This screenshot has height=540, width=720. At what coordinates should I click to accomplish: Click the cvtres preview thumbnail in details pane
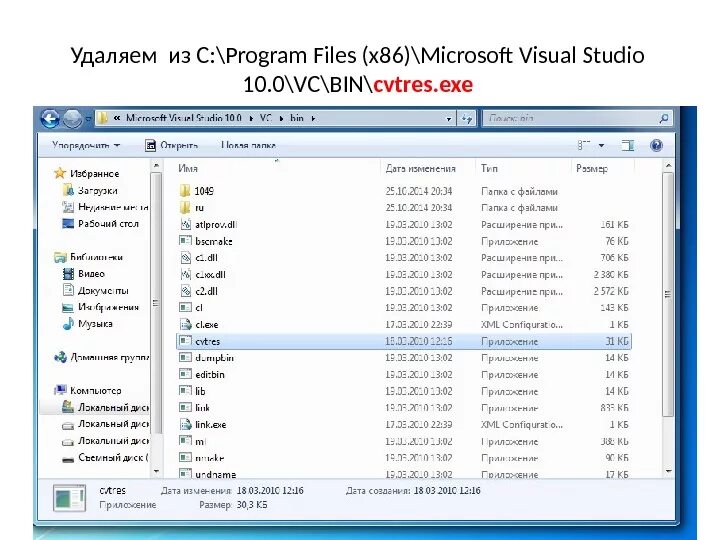click(69, 499)
